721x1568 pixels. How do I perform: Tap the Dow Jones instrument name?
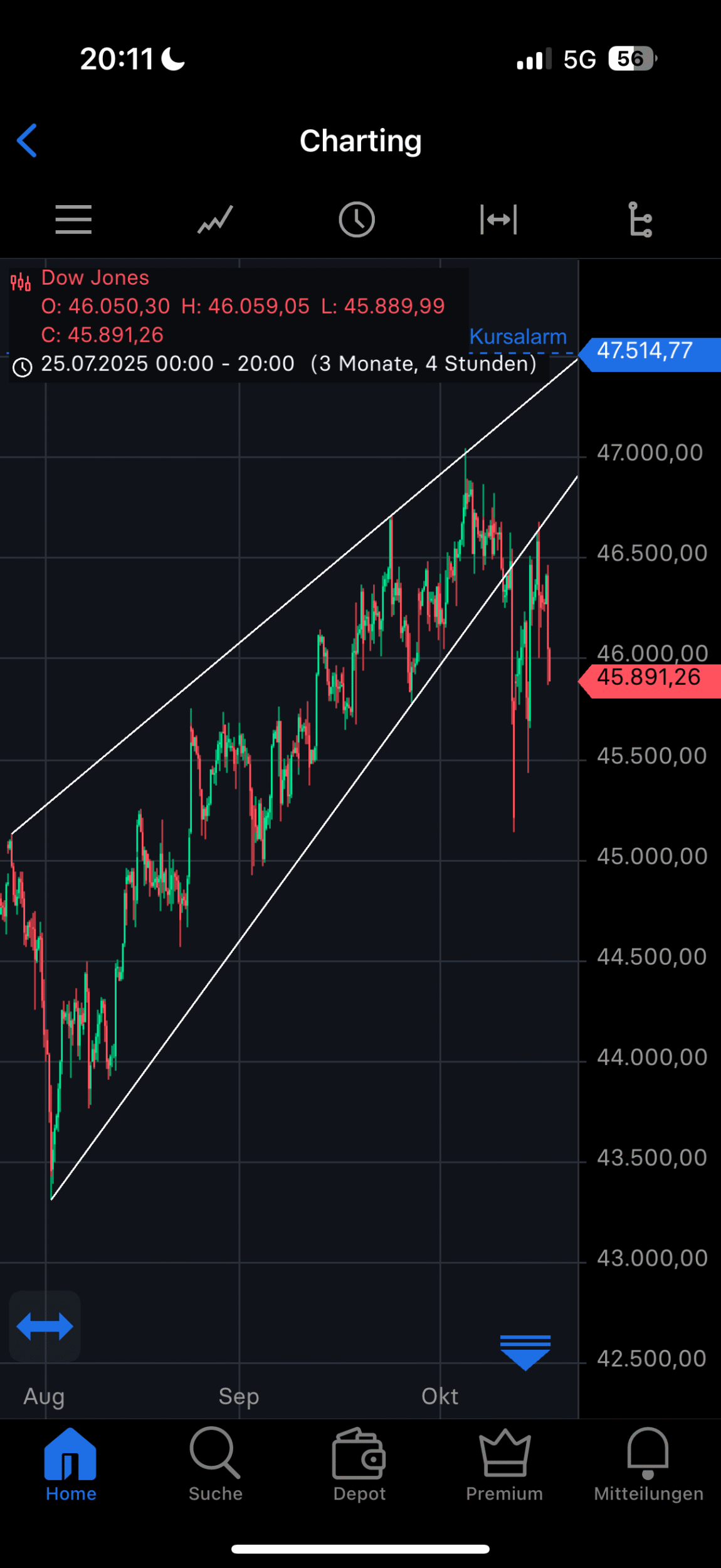click(95, 278)
